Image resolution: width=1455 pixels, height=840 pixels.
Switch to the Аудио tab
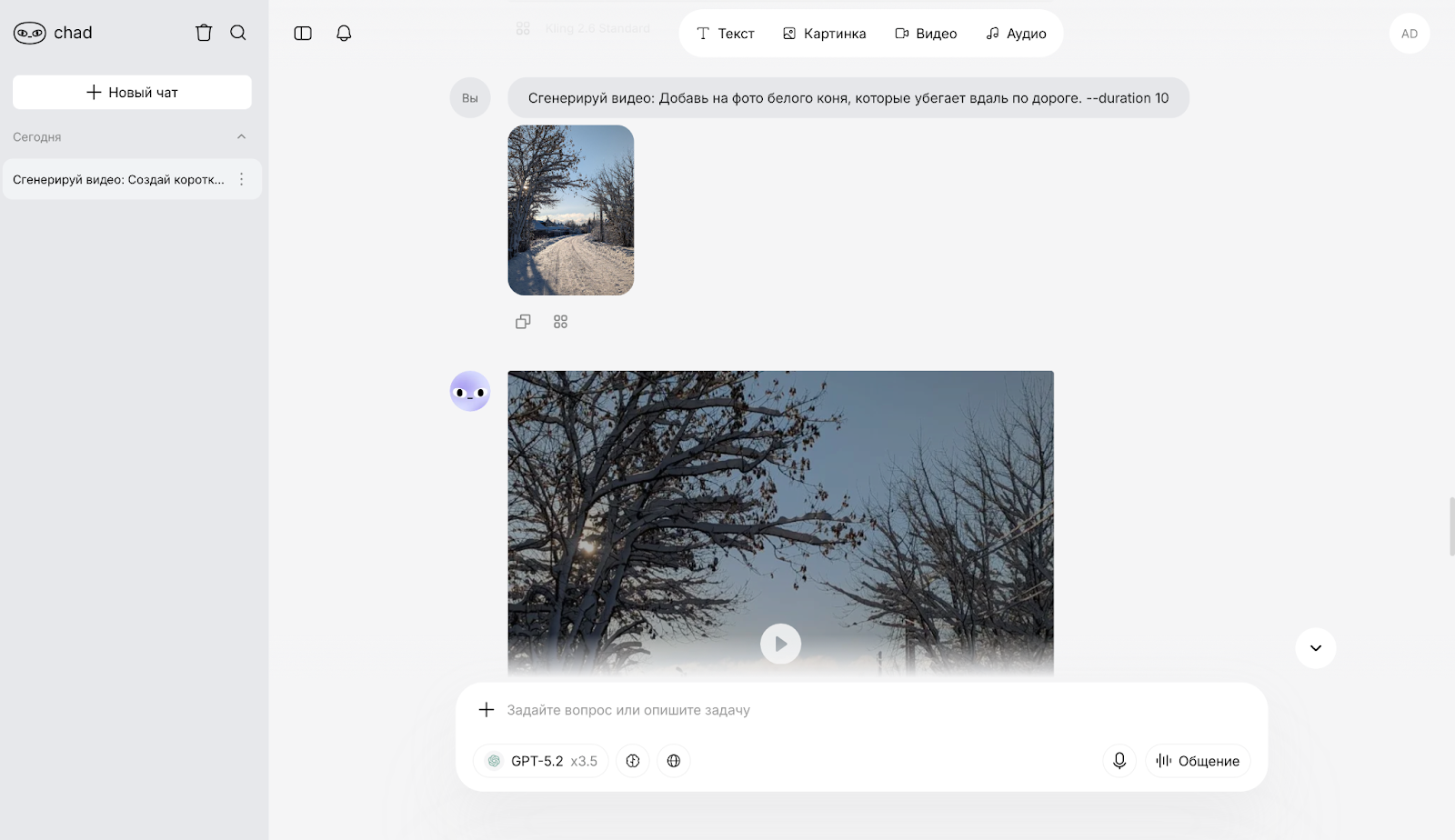1016,34
